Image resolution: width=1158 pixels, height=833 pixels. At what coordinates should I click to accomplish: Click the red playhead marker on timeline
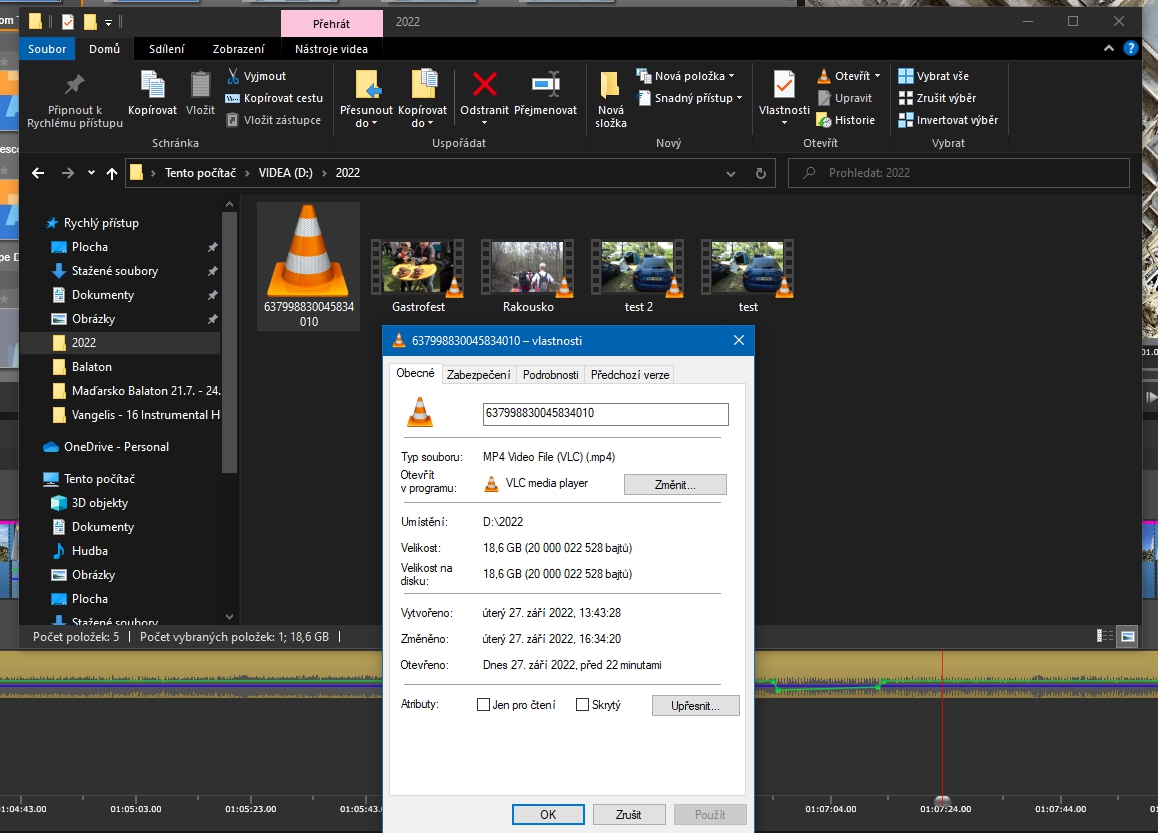pyautogui.click(x=941, y=800)
